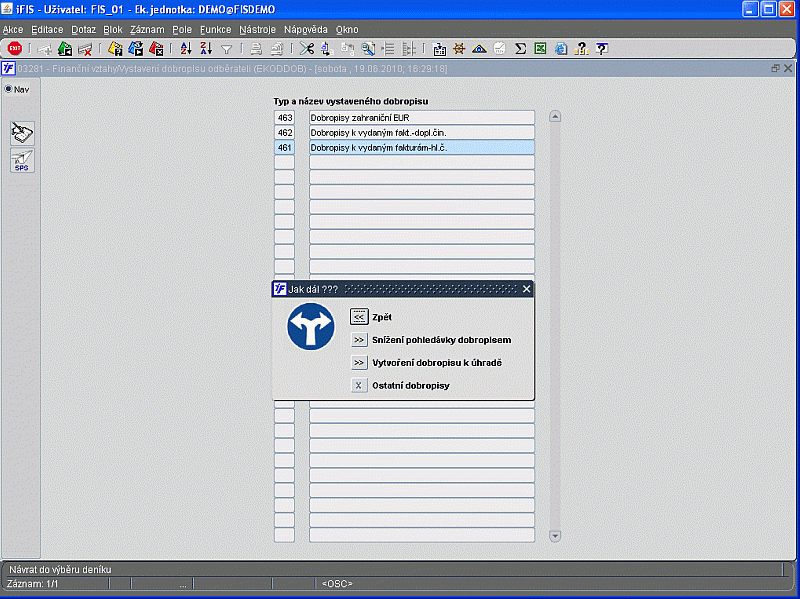Click the copy icon after the scissors
Viewport: 800px width, 599px height.
[327, 48]
